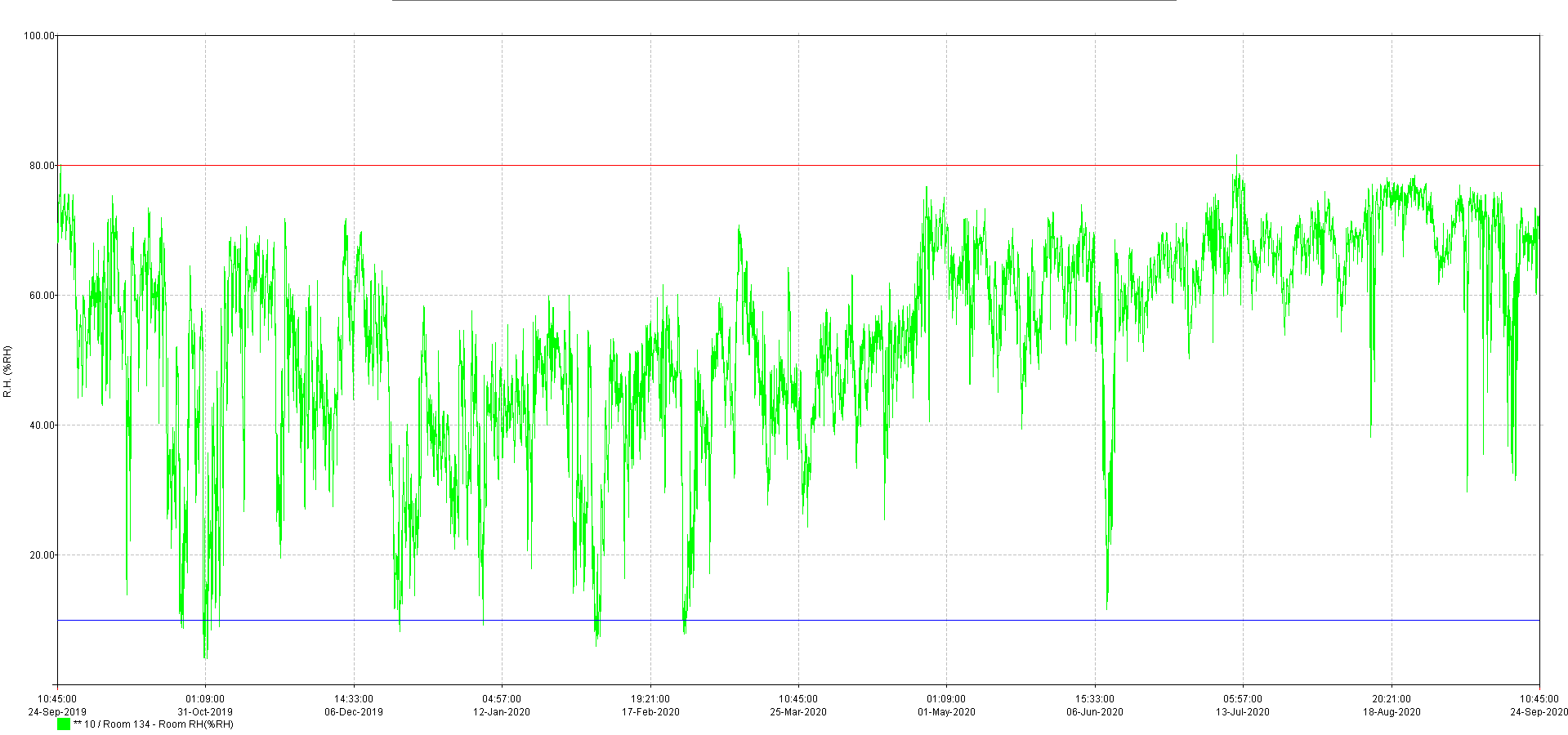Click the 13-Jul-2020 date label

click(x=1243, y=712)
